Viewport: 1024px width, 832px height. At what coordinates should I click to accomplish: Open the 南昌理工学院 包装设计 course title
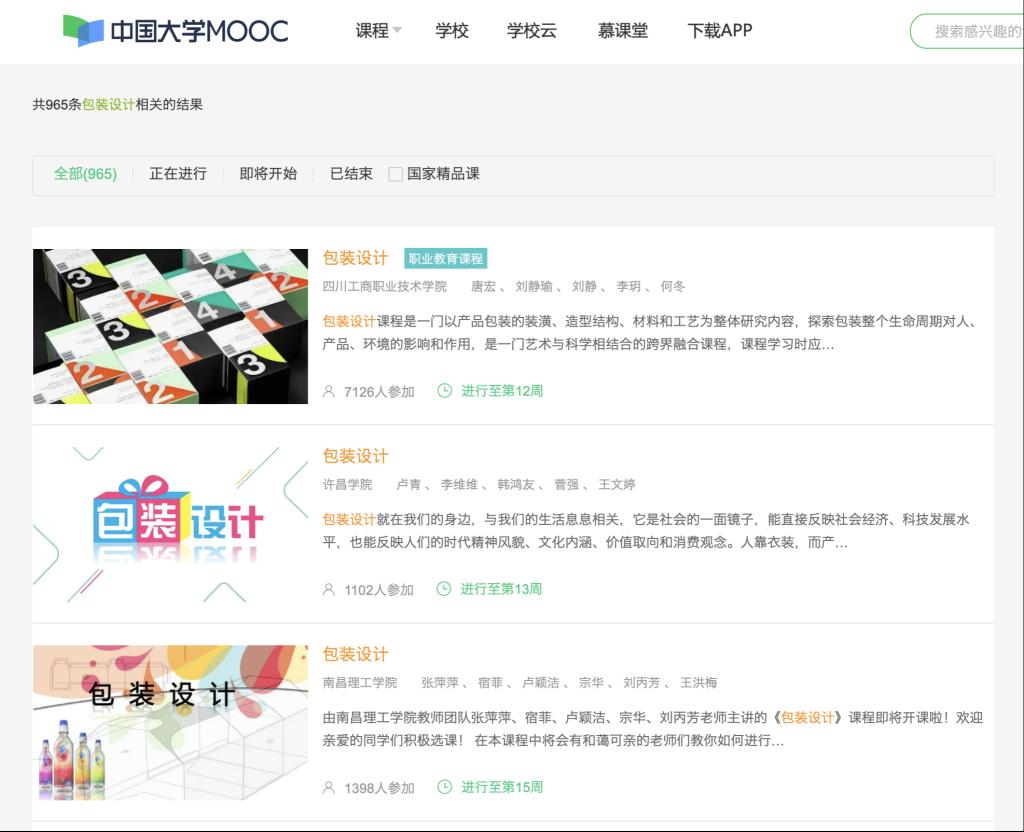(x=355, y=654)
